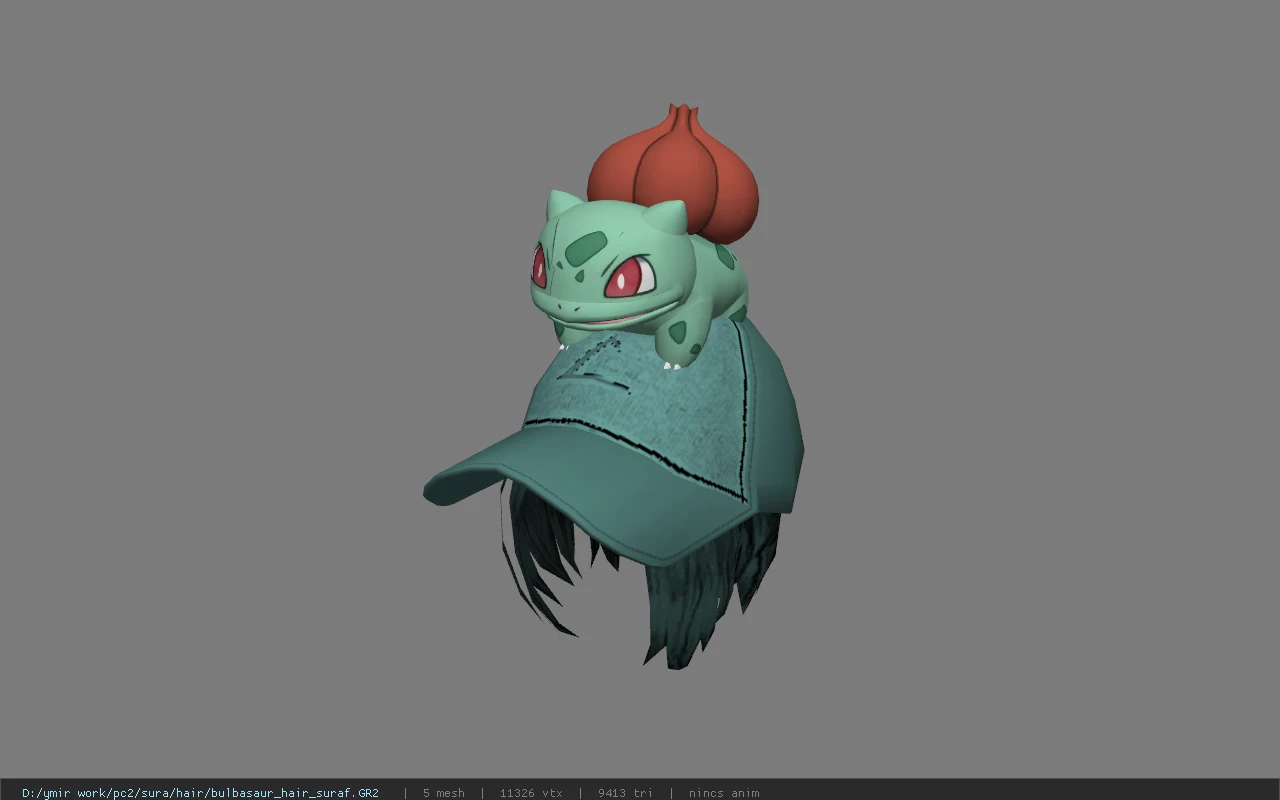This screenshot has height=800, width=1280.
Task: Click the Bulbasaur hat model in viewport
Action: 614,388
